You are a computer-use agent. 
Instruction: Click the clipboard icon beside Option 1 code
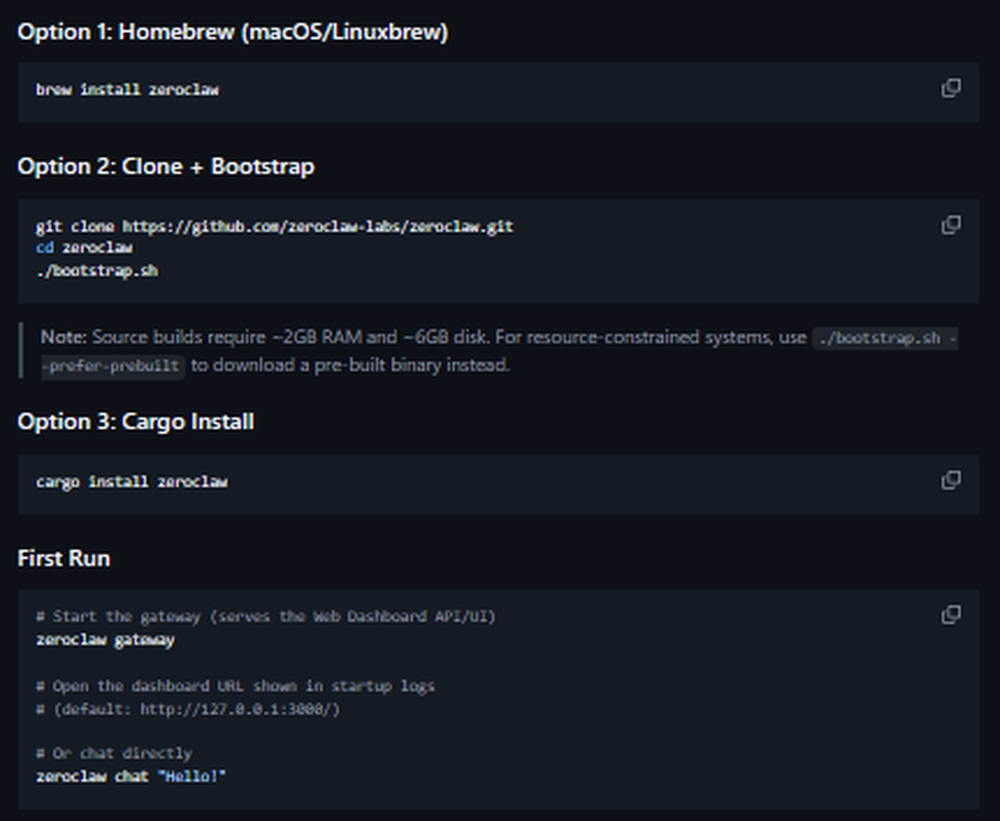[949, 89]
